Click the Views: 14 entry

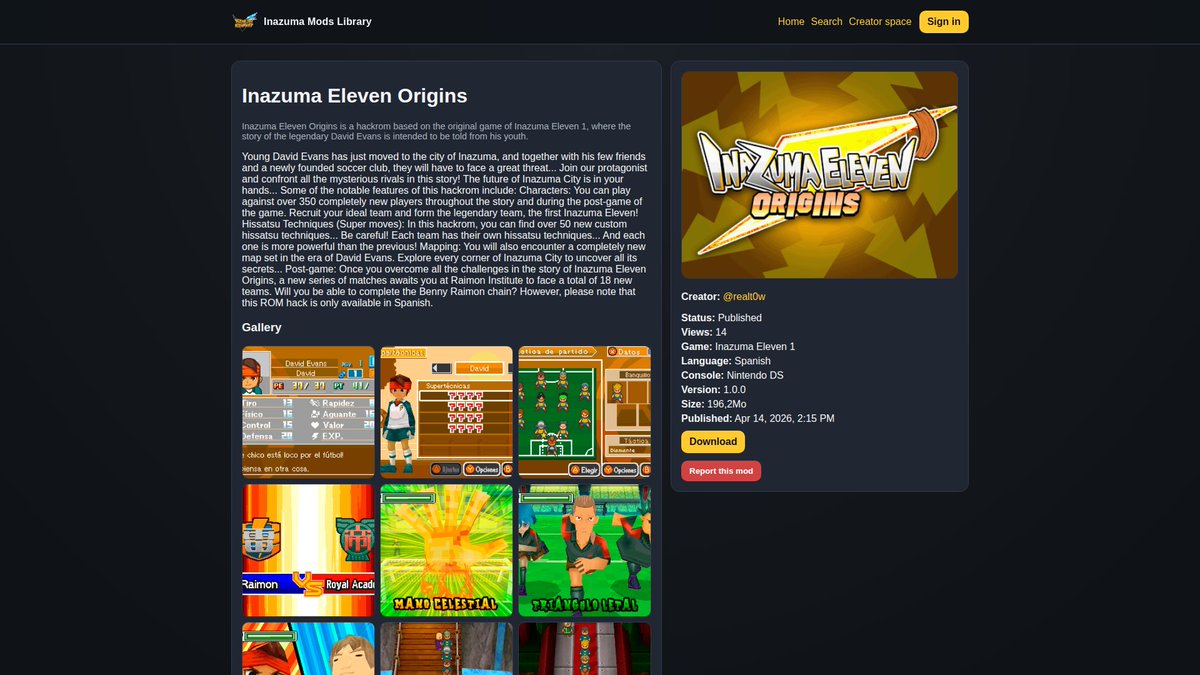704,332
